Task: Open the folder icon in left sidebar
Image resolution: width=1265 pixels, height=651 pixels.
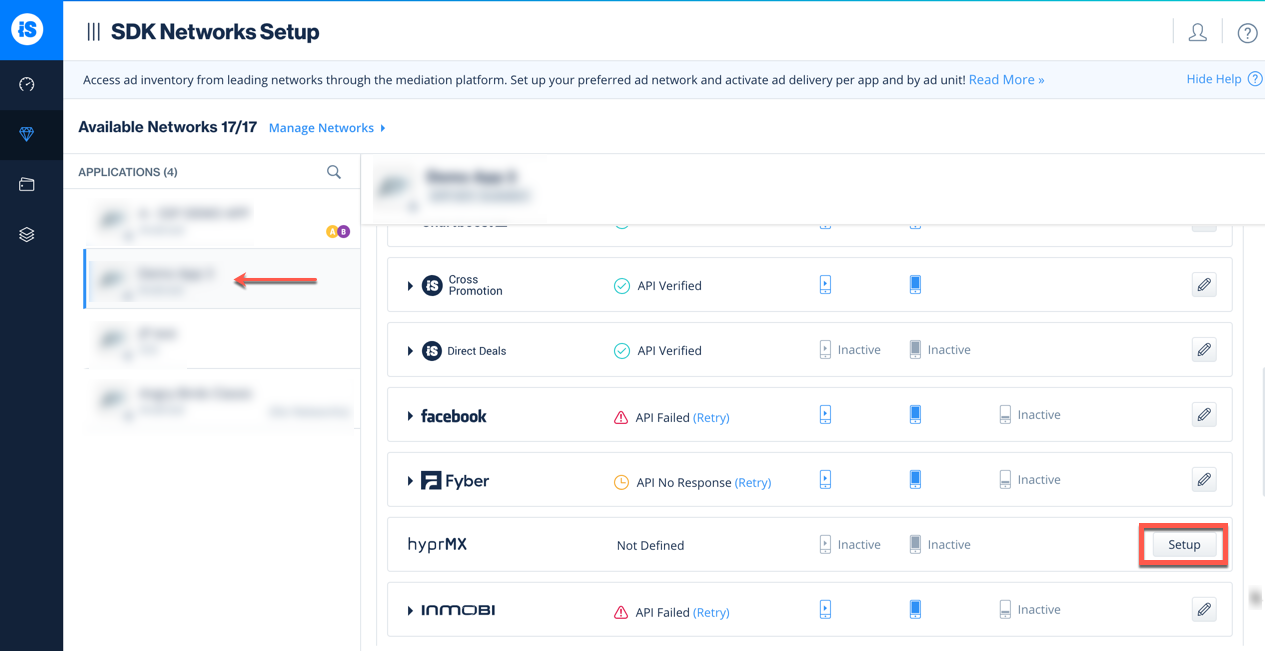Action: point(27,185)
